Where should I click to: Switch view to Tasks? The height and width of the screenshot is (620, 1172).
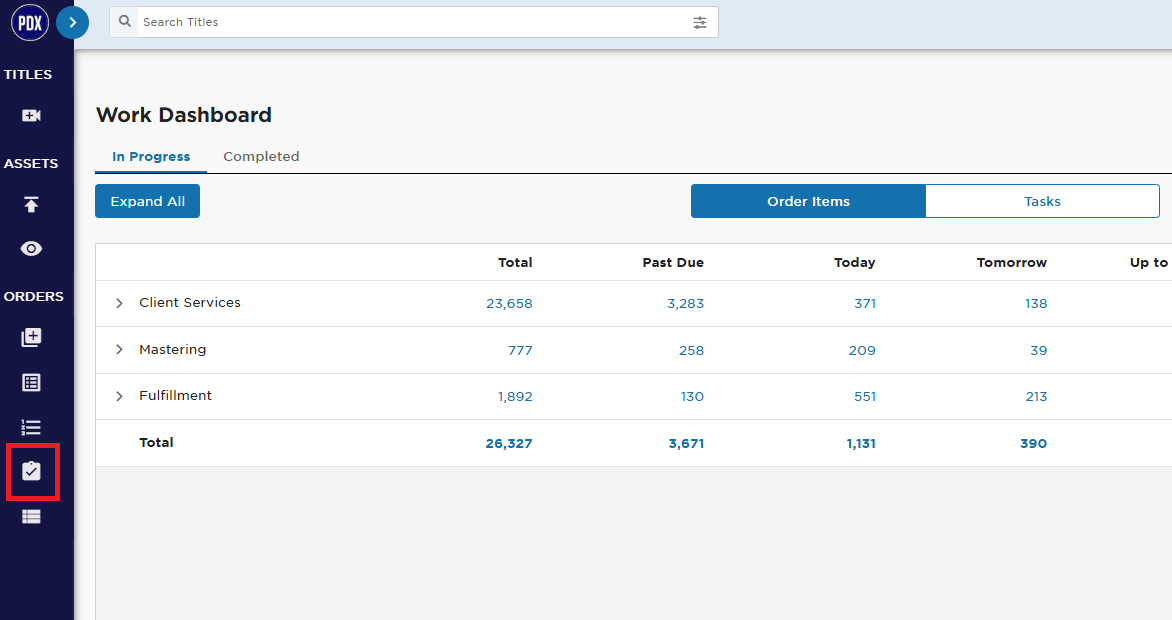(1042, 201)
